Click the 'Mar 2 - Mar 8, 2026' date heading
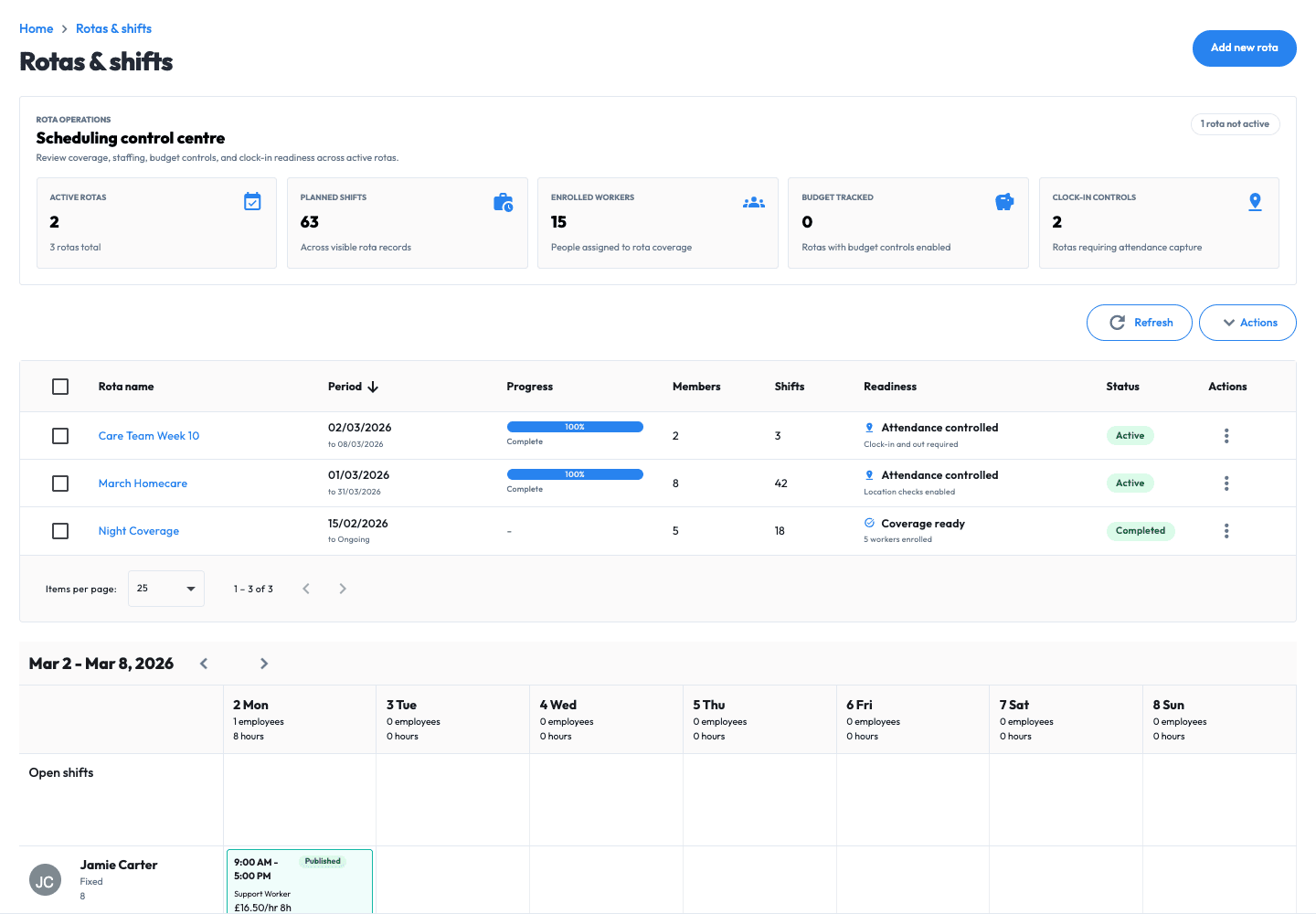Screen dimensions: 1316x914 [x=101, y=664]
